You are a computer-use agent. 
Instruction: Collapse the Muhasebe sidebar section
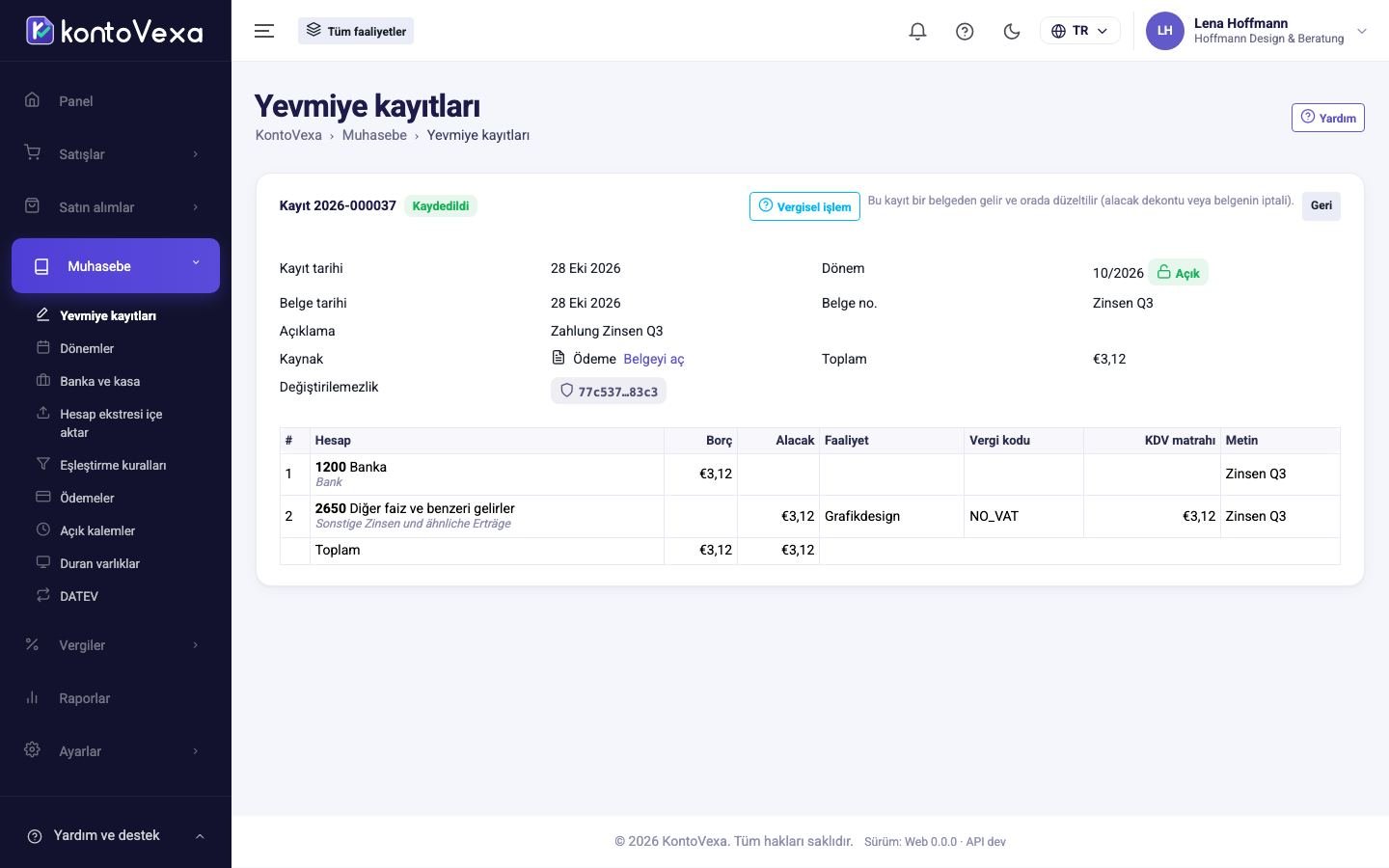116,265
